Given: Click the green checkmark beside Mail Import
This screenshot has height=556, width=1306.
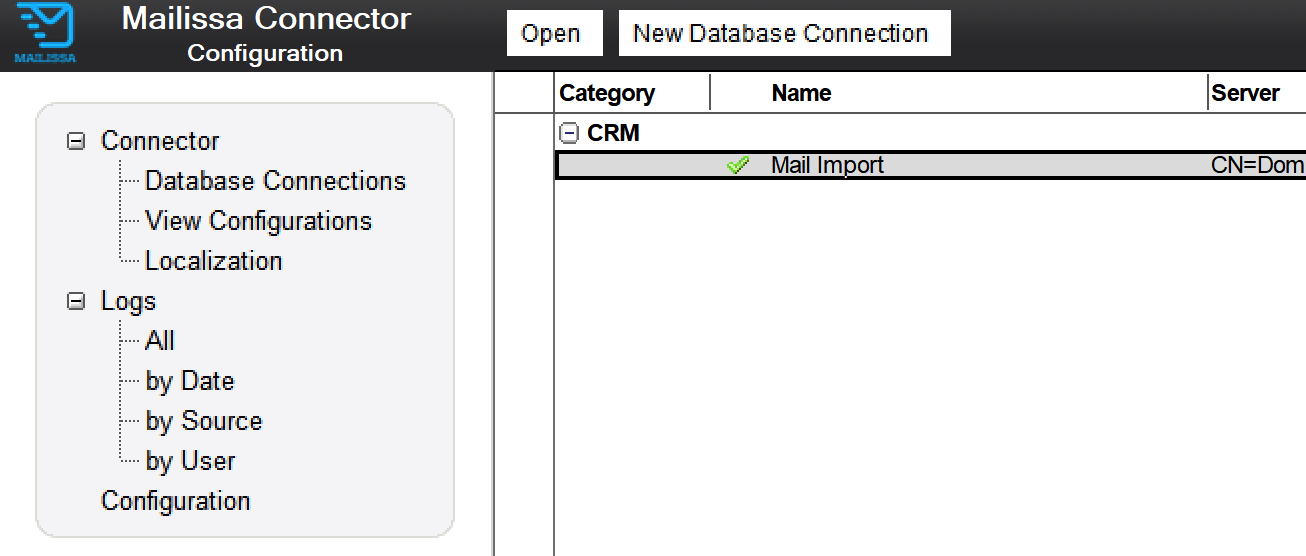Looking at the screenshot, I should tap(738, 166).
